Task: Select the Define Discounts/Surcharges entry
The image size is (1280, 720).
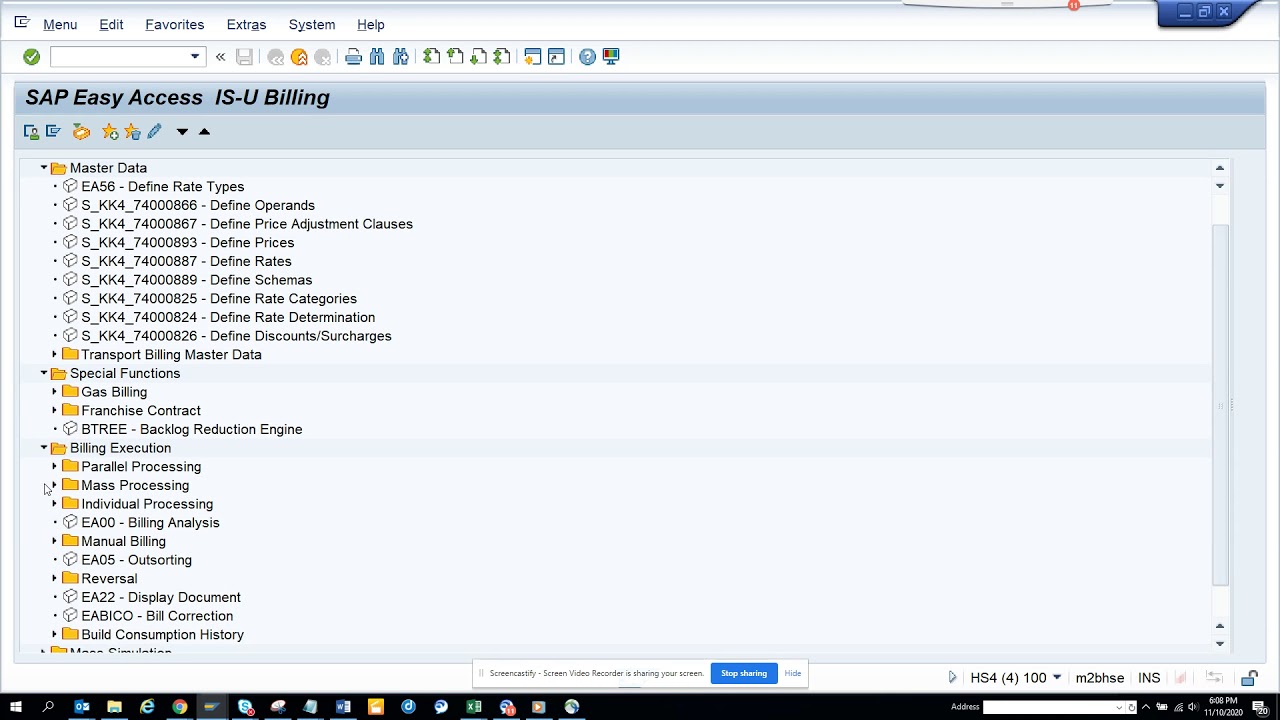Action: click(236, 336)
